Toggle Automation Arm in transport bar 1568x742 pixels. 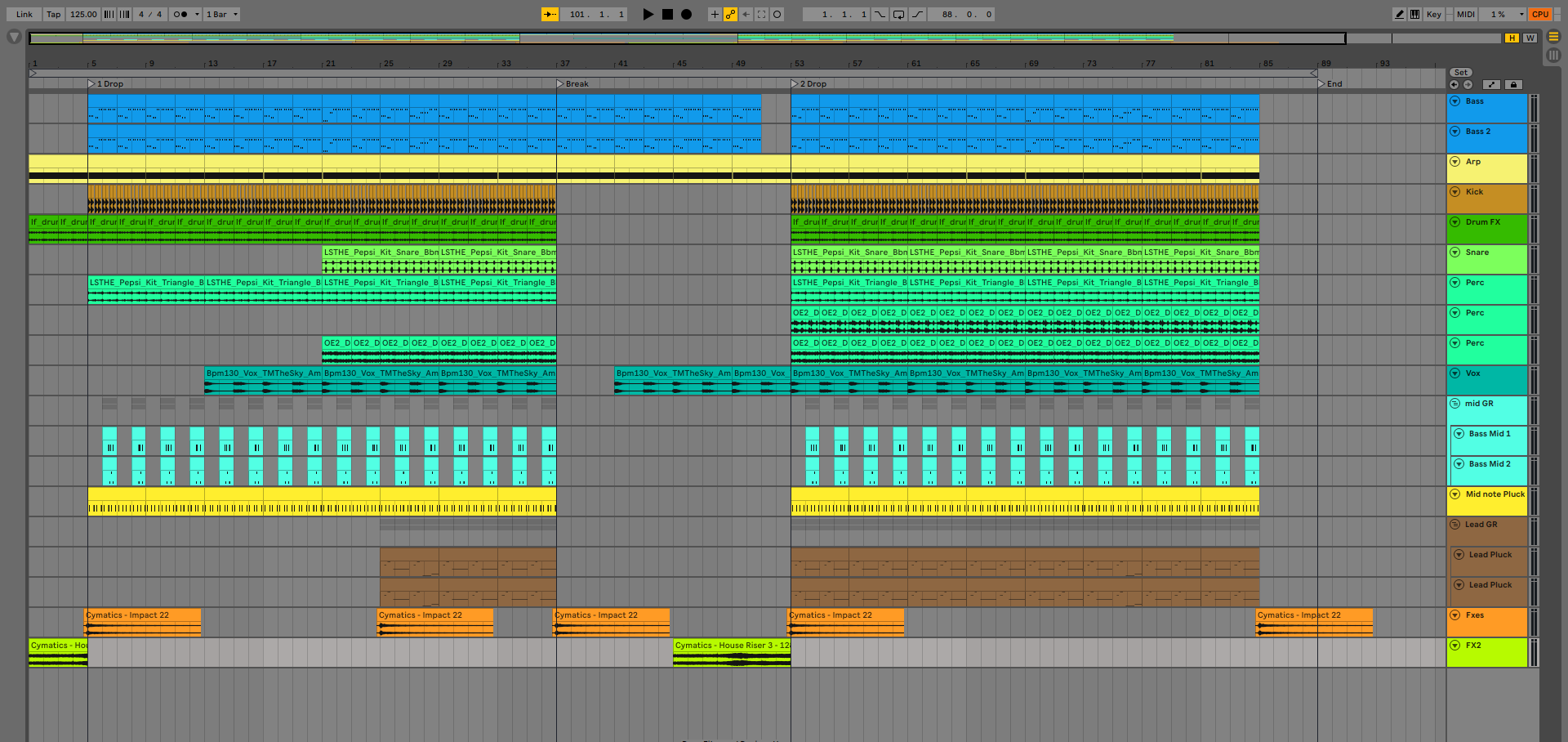pos(730,14)
